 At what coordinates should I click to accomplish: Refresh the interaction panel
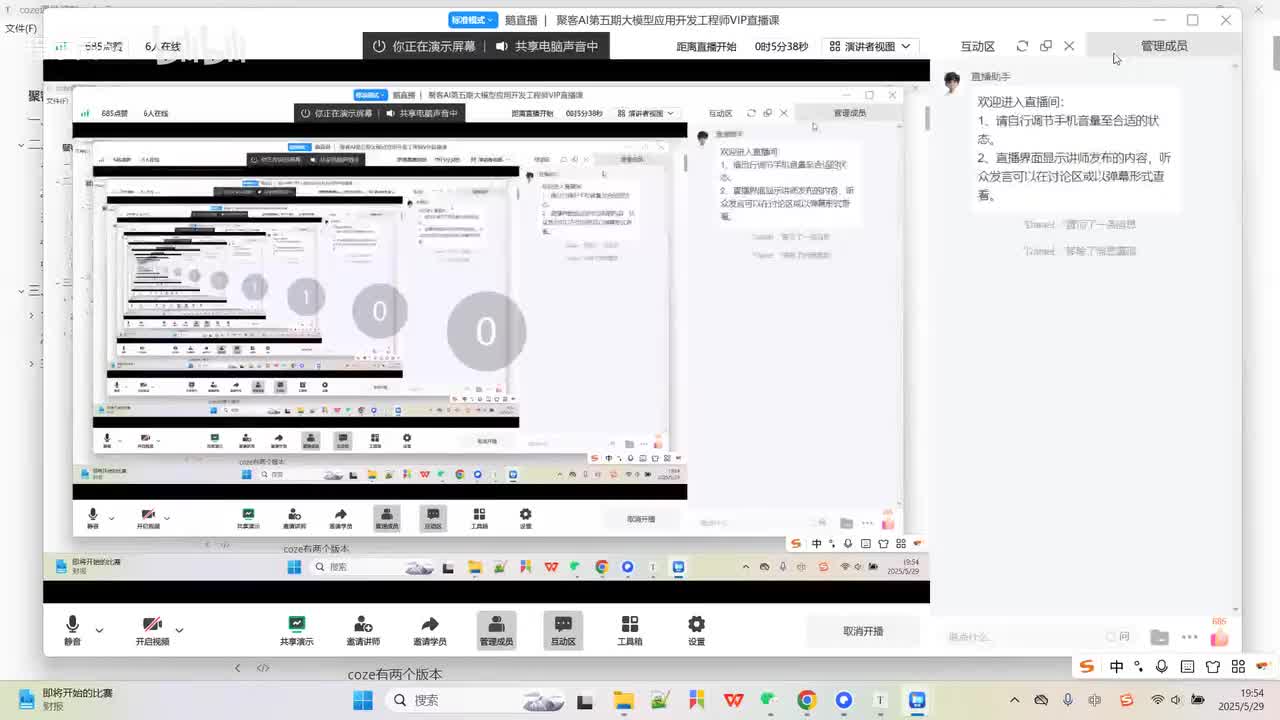coord(1022,46)
